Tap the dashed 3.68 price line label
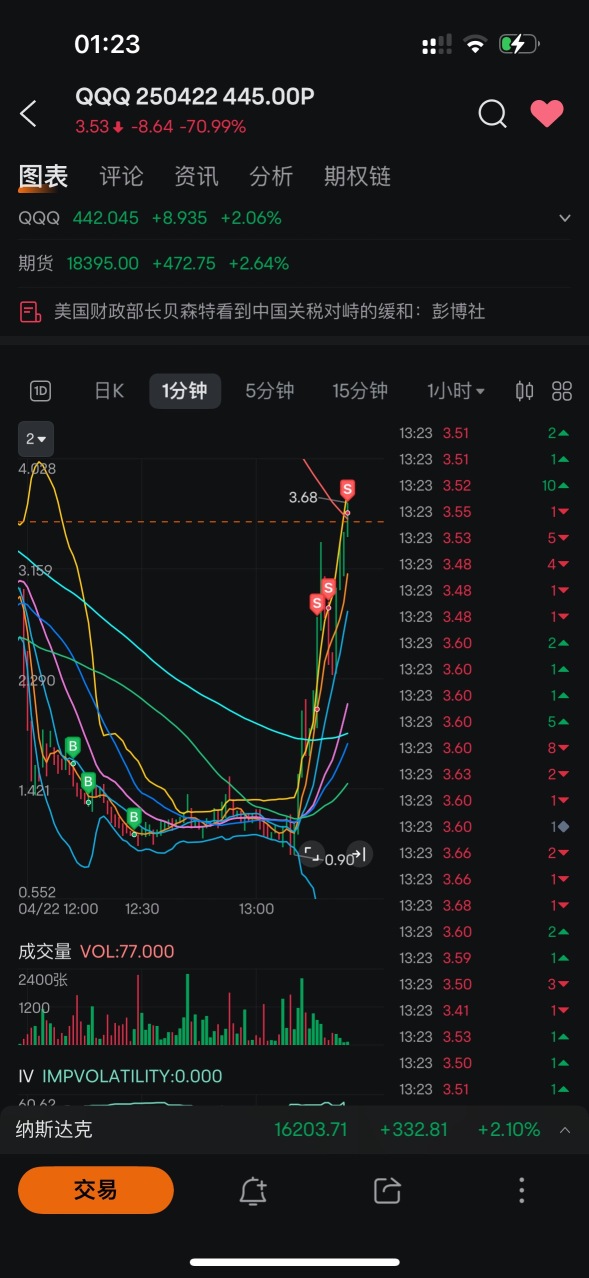The width and height of the screenshot is (589, 1278). click(302, 497)
